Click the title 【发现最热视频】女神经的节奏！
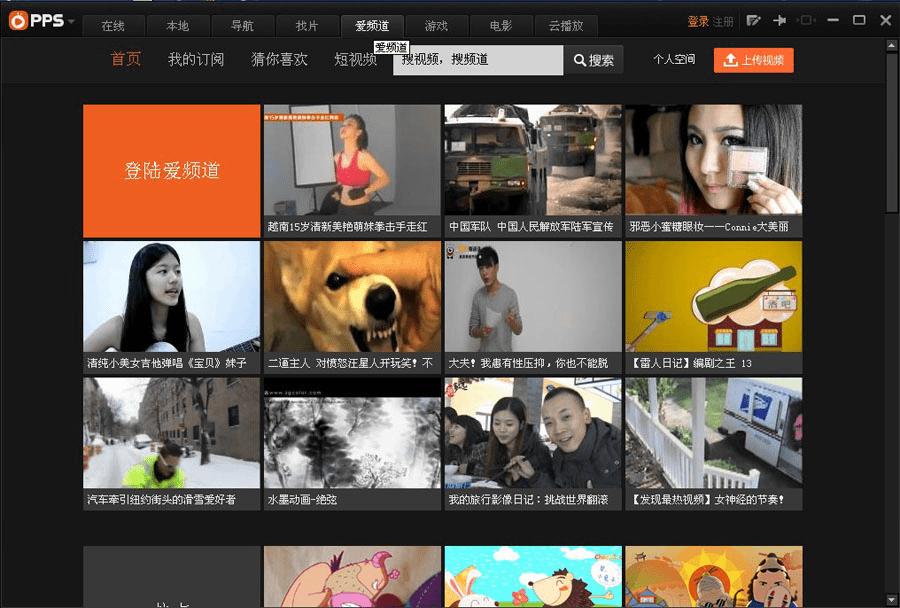 pos(707,500)
